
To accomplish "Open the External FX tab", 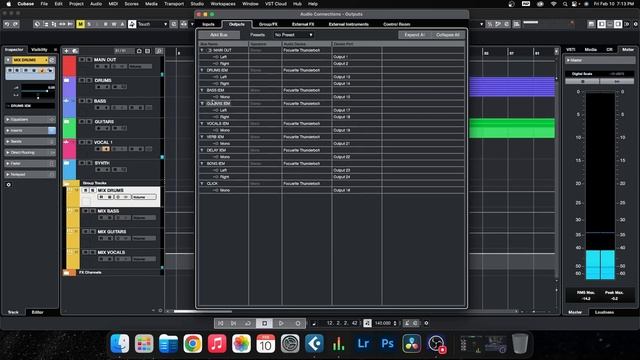I will coord(303,24).
